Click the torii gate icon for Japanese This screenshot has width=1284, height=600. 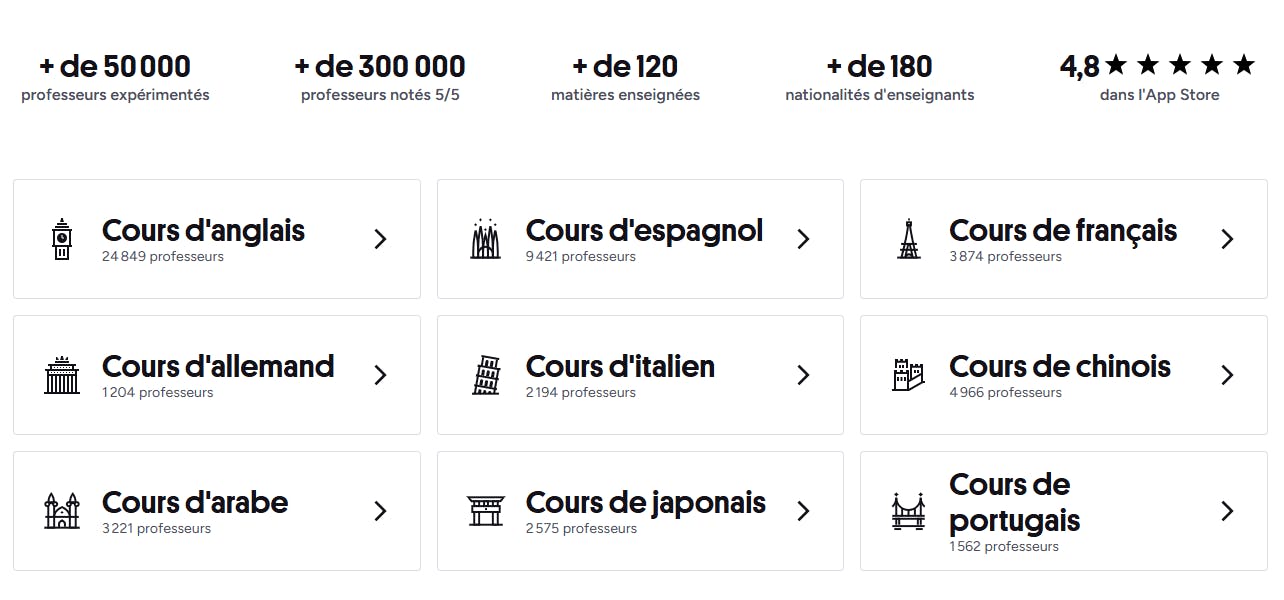[x=486, y=511]
